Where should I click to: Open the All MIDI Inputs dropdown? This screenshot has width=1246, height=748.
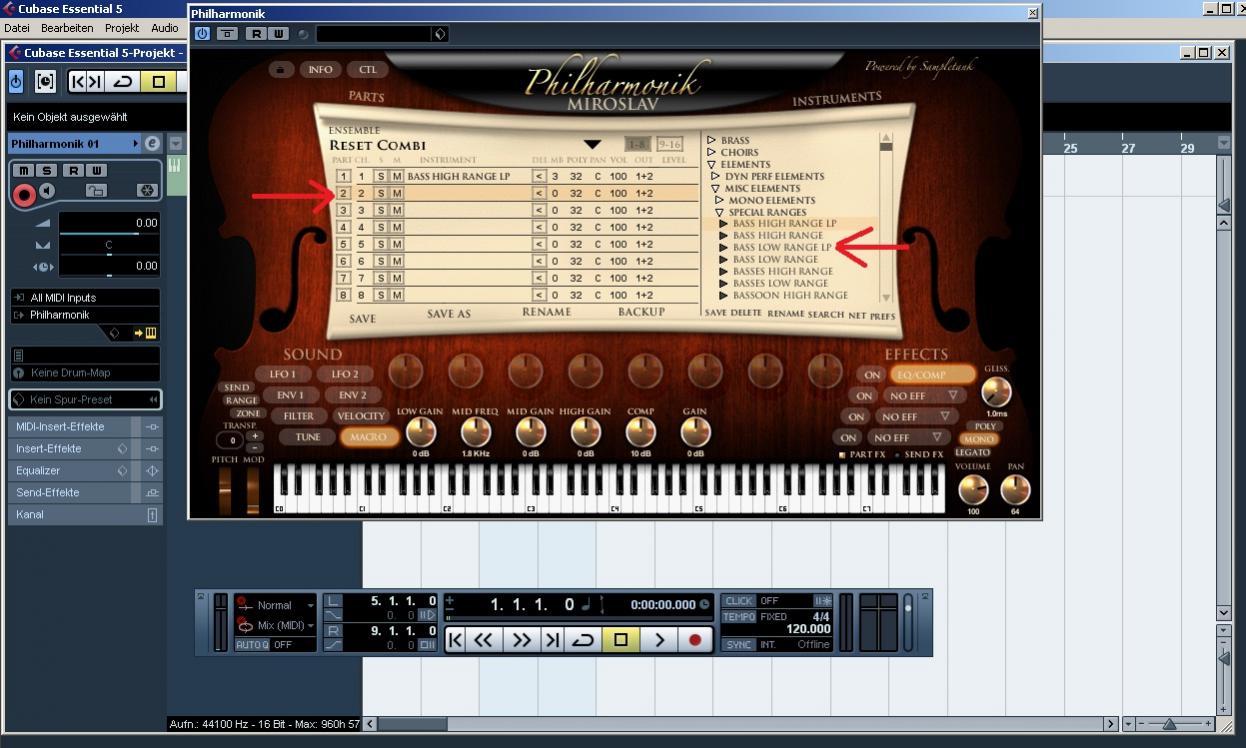click(x=85, y=298)
